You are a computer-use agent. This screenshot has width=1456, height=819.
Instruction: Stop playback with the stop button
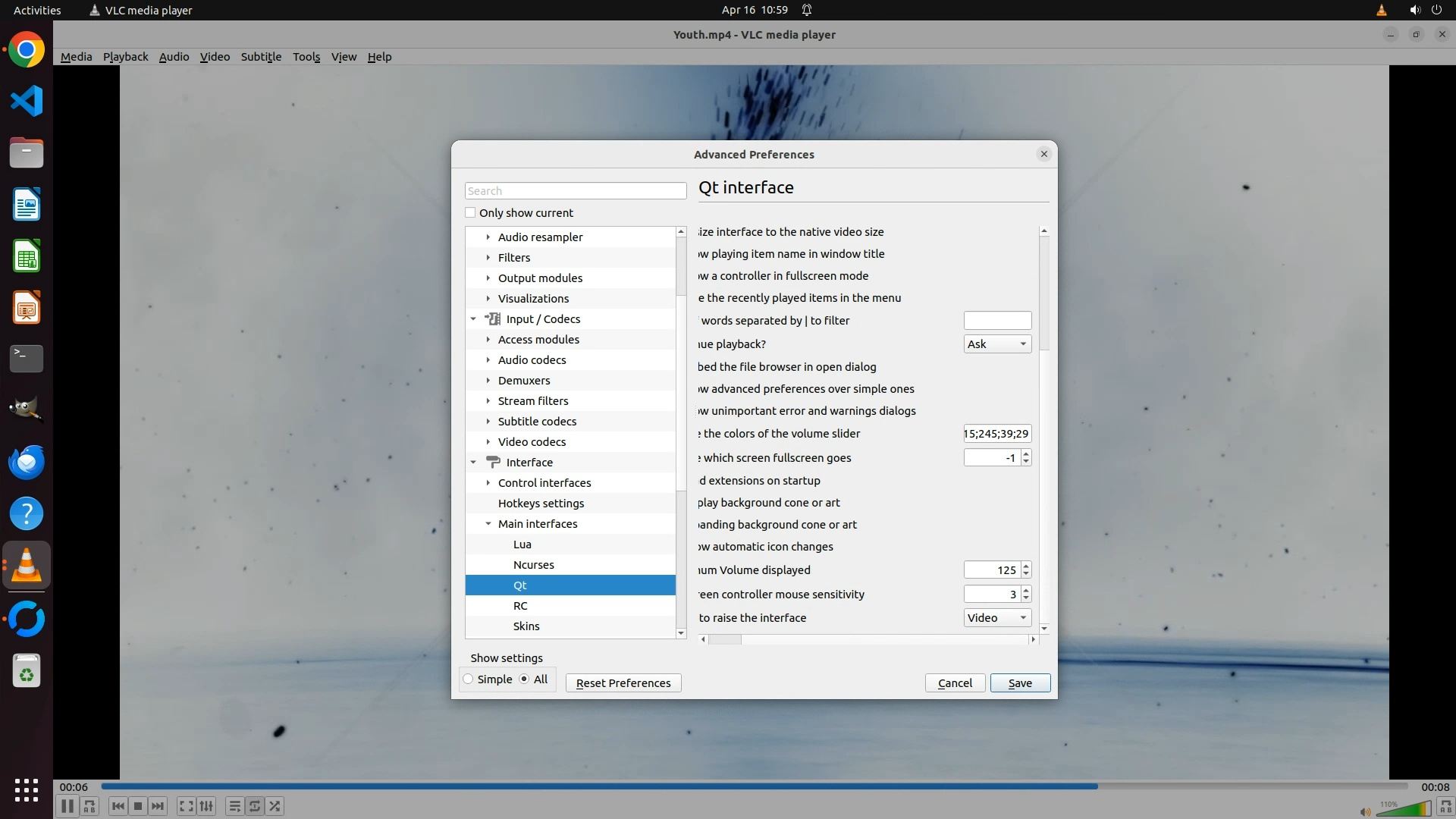pyautogui.click(x=137, y=806)
